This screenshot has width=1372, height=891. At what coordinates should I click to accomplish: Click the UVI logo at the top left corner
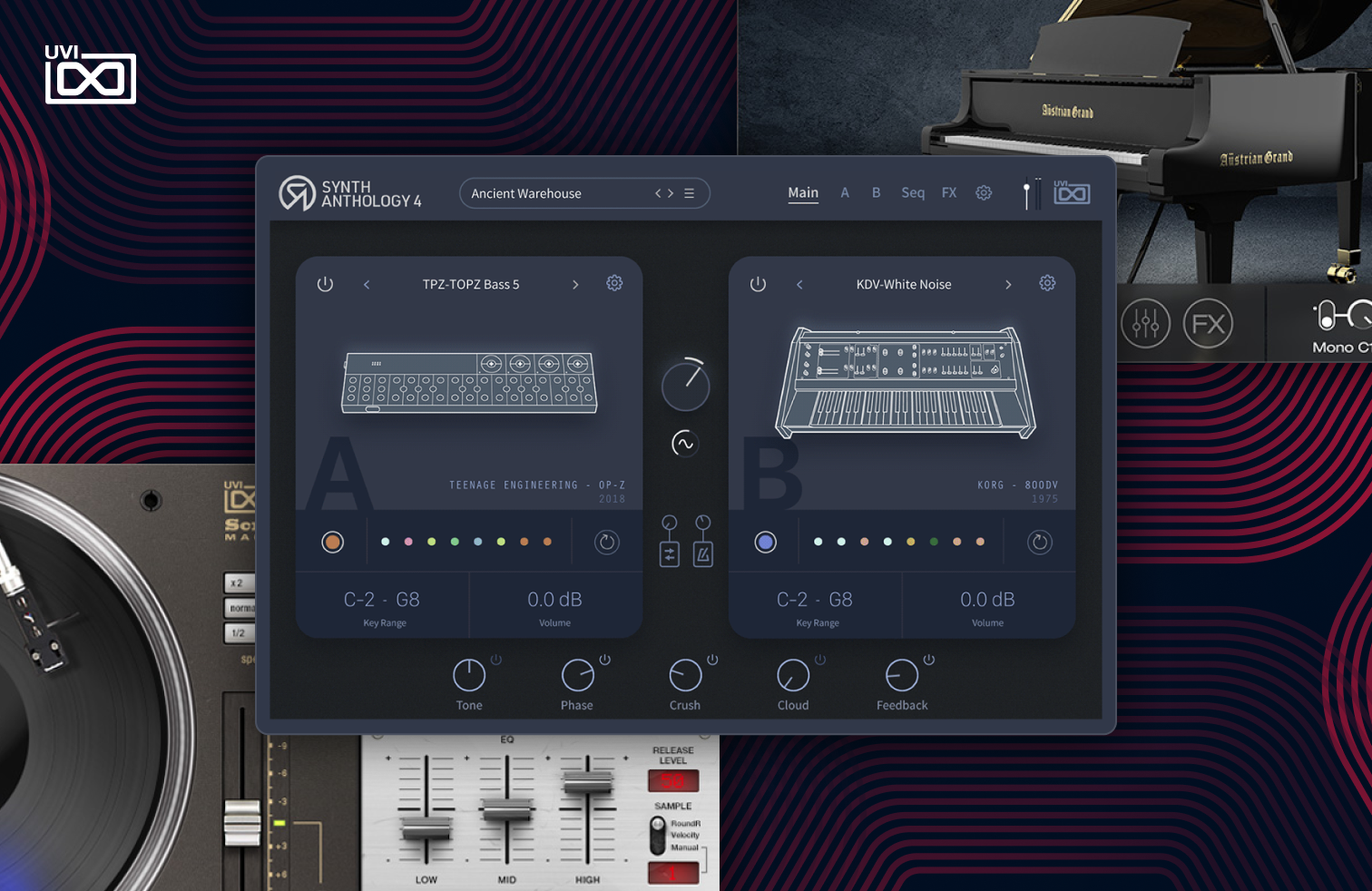pos(90,74)
